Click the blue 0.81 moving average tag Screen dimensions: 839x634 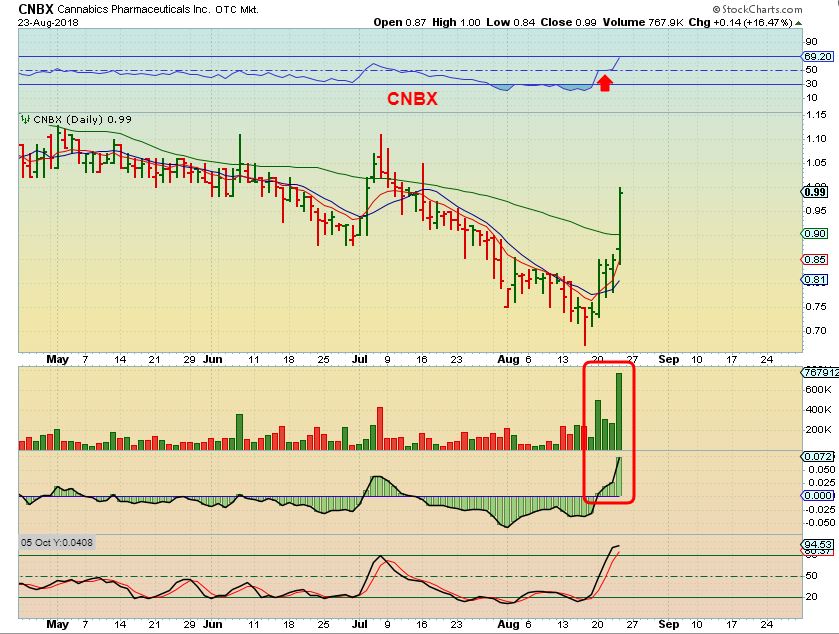coord(815,280)
